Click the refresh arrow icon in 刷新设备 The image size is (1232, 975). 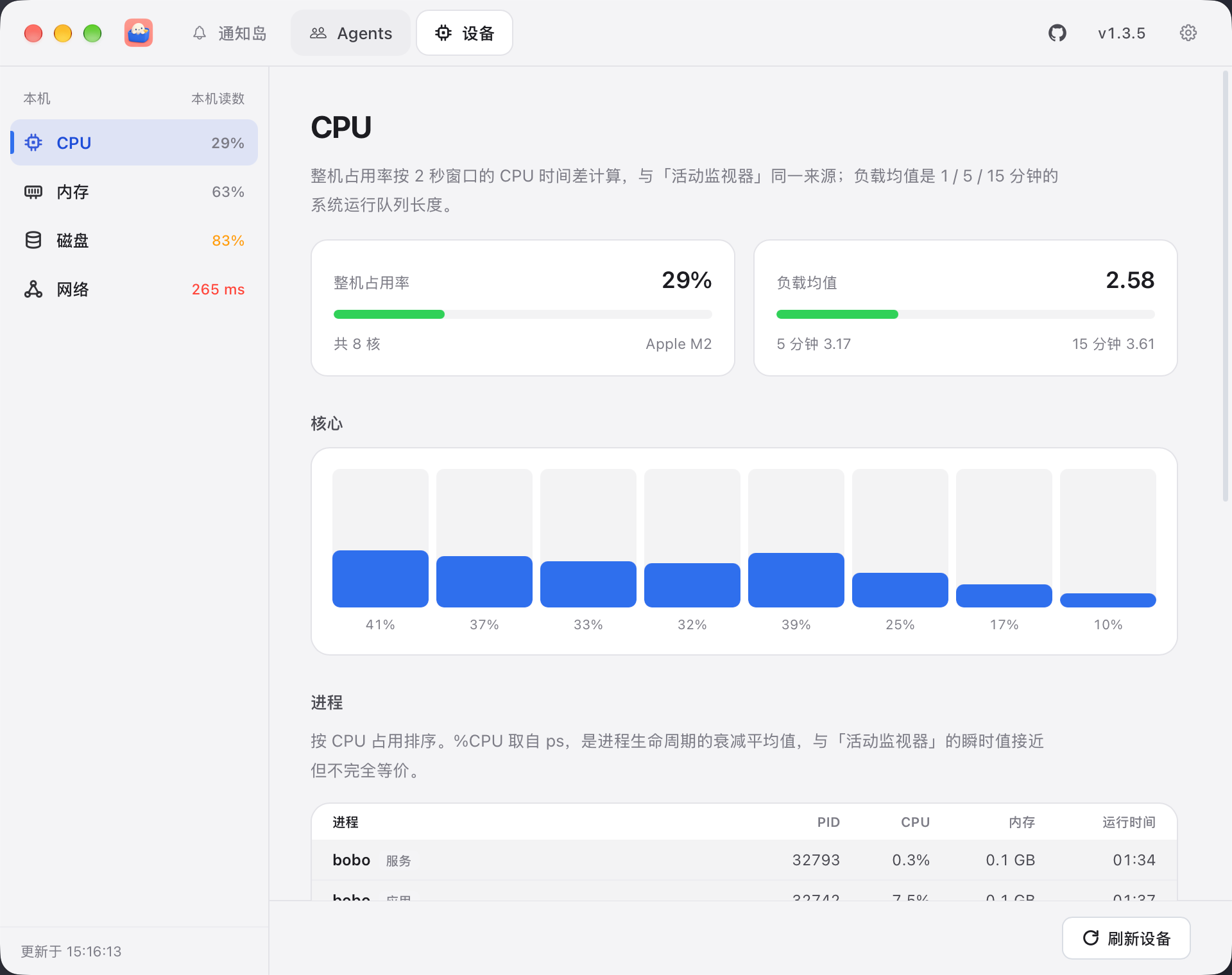point(1091,938)
